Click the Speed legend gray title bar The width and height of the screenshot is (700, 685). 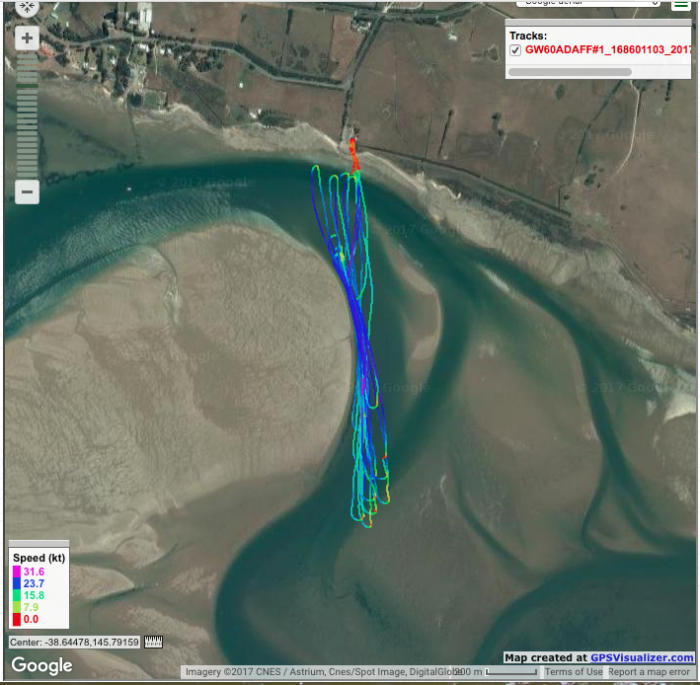tap(39, 543)
